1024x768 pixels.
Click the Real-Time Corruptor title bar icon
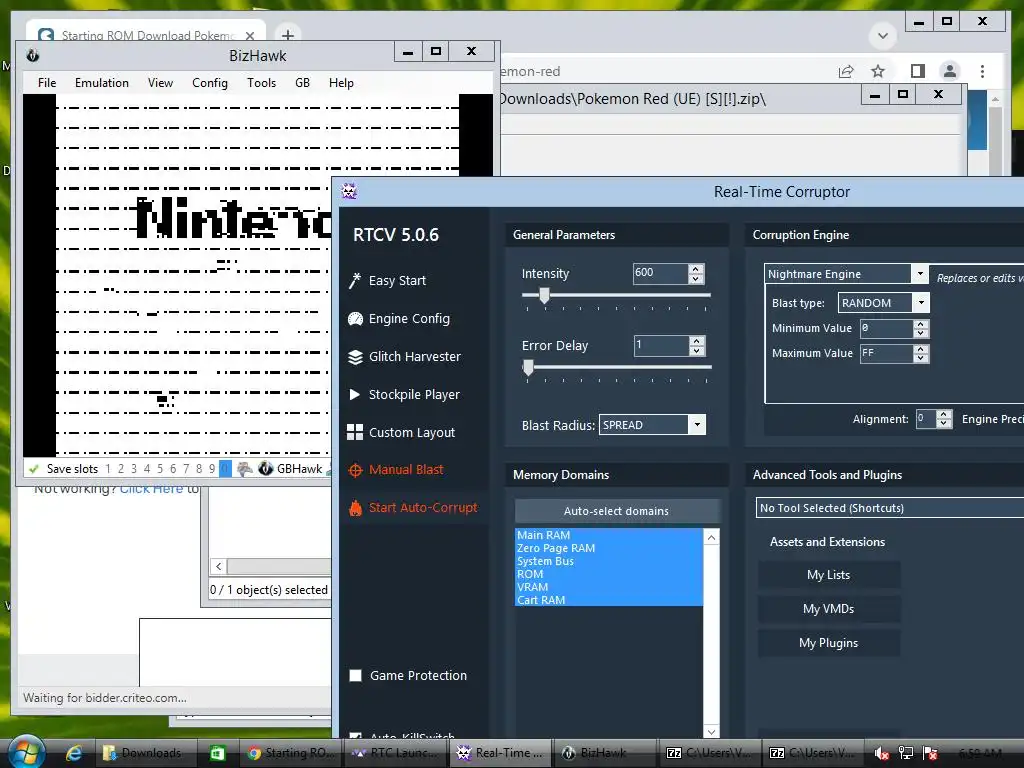click(x=349, y=191)
